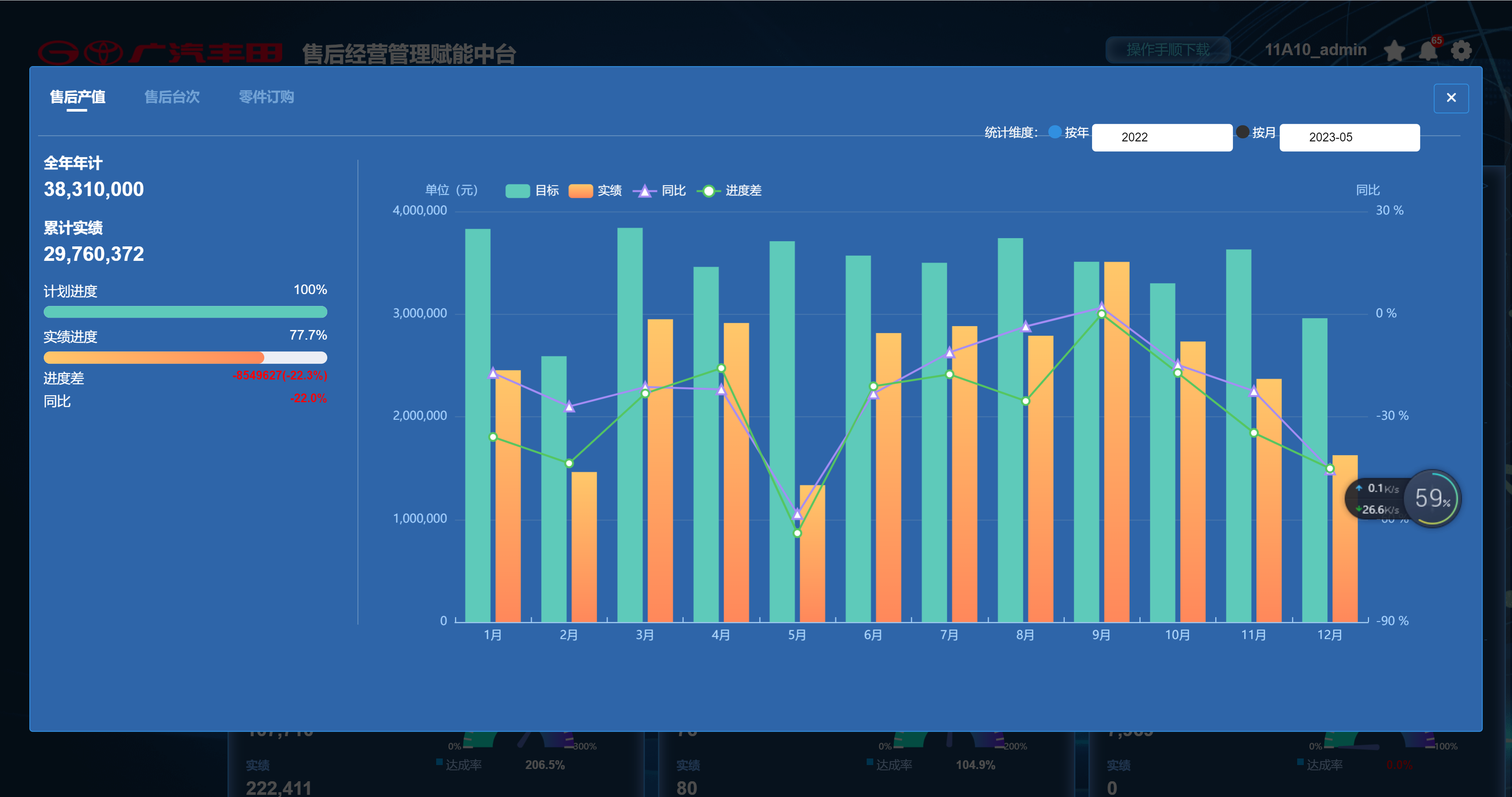This screenshot has height=797, width=1512.
Task: Open the year picker showing 2022
Action: pyautogui.click(x=1162, y=137)
